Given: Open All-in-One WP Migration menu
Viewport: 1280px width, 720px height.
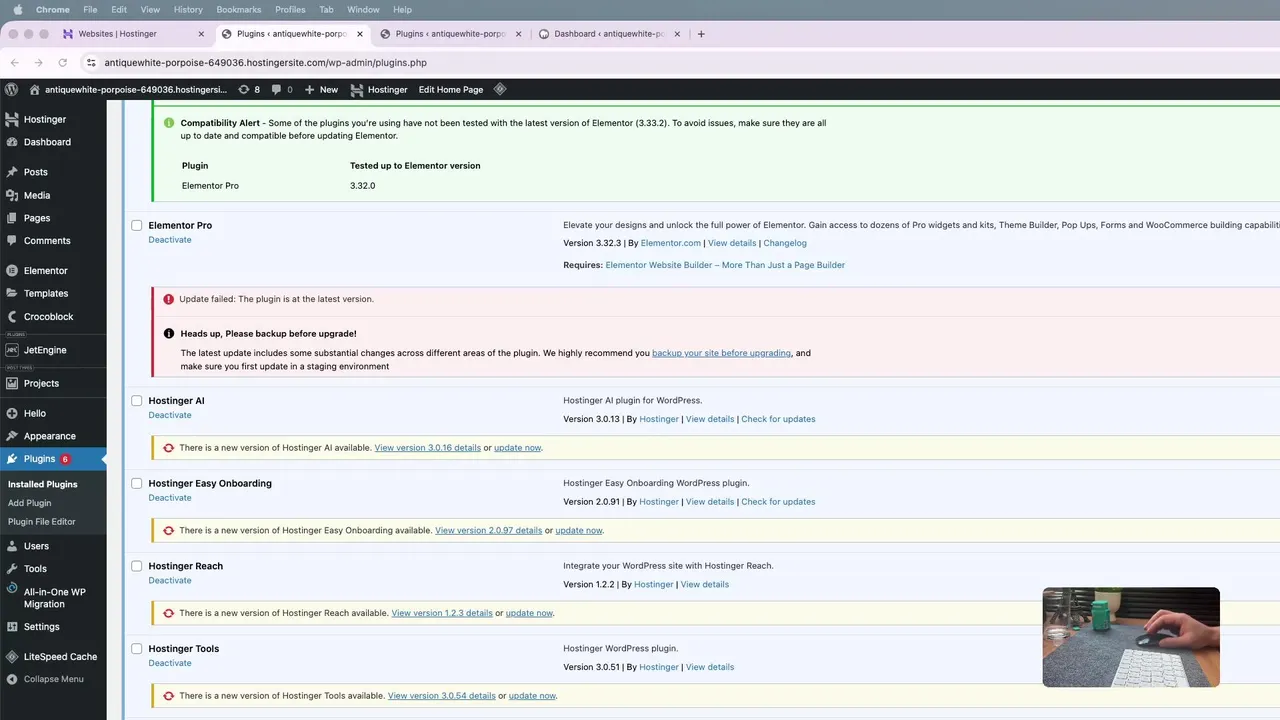Looking at the screenshot, I should [53, 598].
